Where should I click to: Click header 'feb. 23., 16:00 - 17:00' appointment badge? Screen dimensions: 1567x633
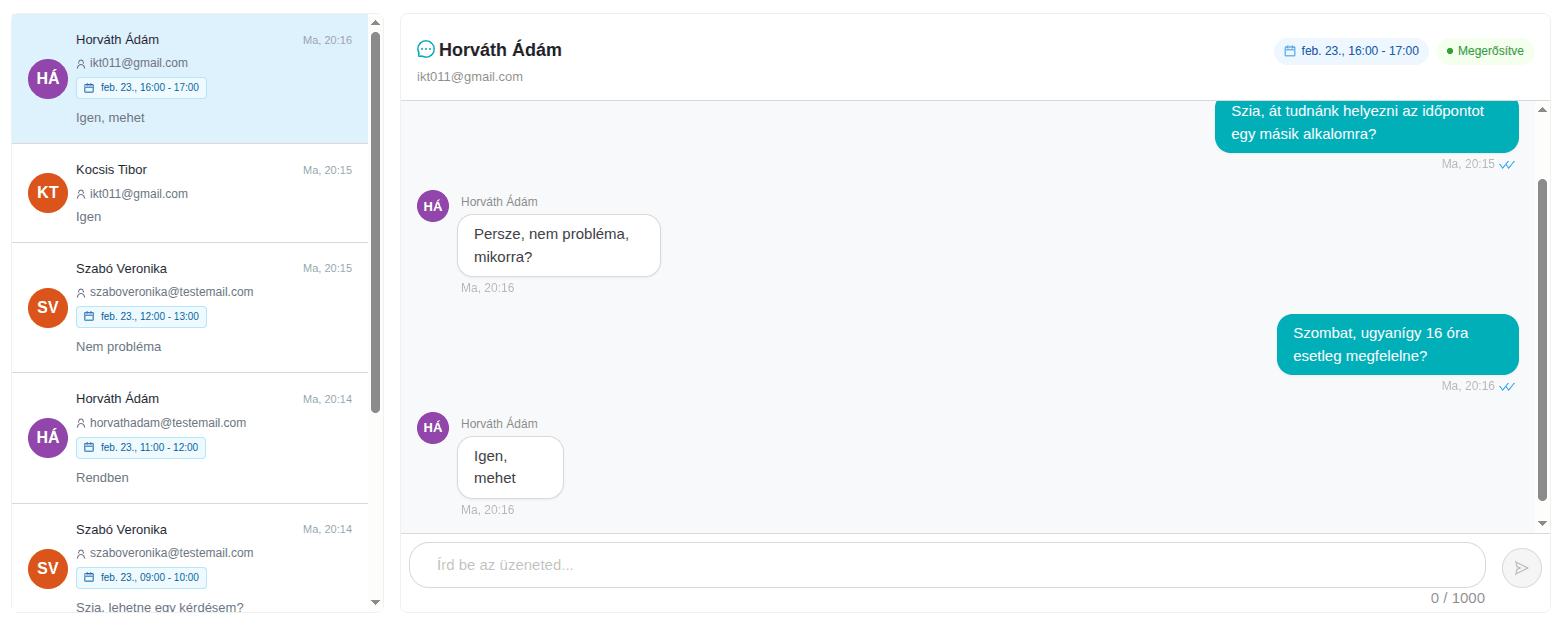[x=1351, y=51]
